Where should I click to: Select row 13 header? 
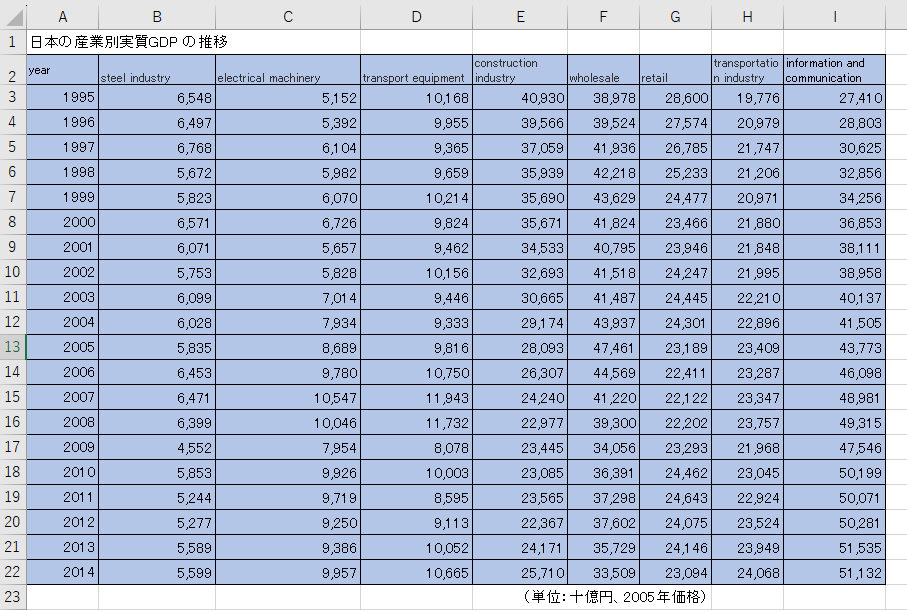pyautogui.click(x=12, y=347)
